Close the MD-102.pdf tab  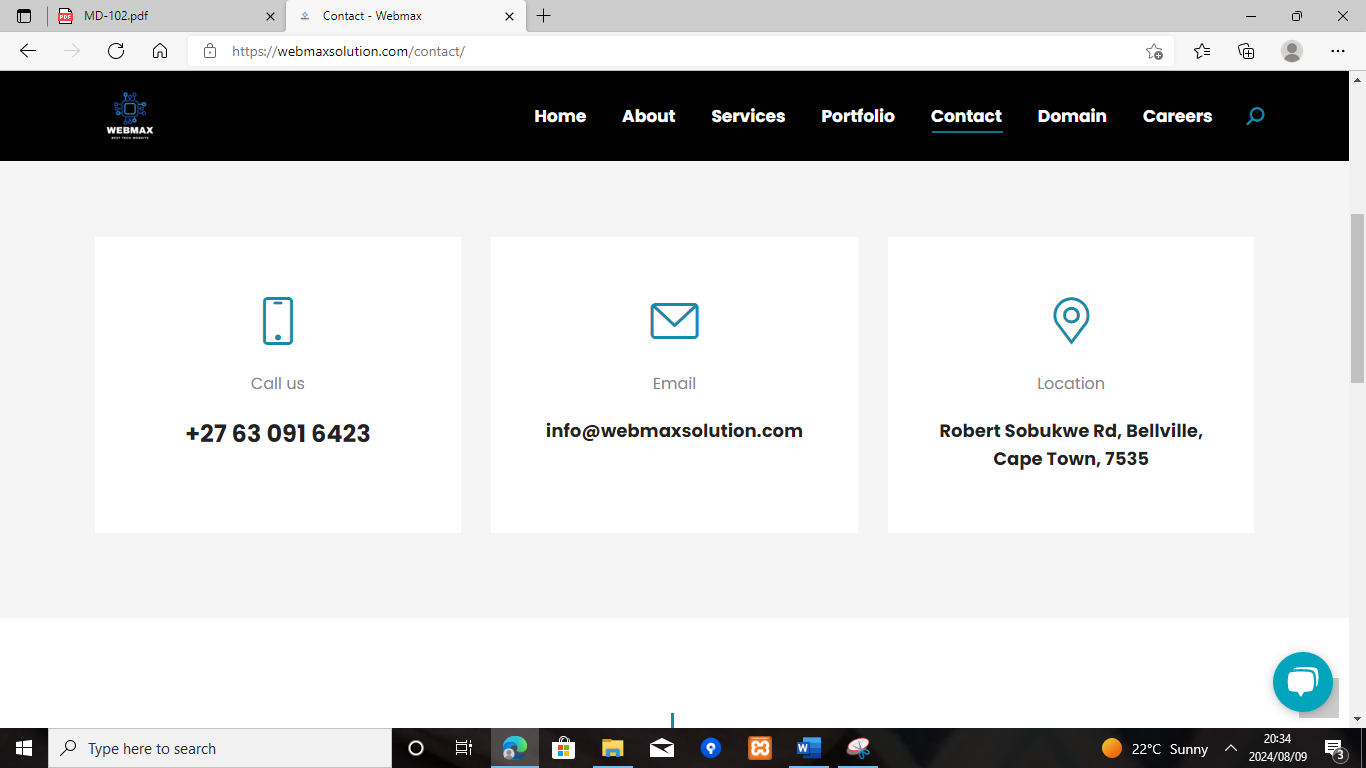270,16
